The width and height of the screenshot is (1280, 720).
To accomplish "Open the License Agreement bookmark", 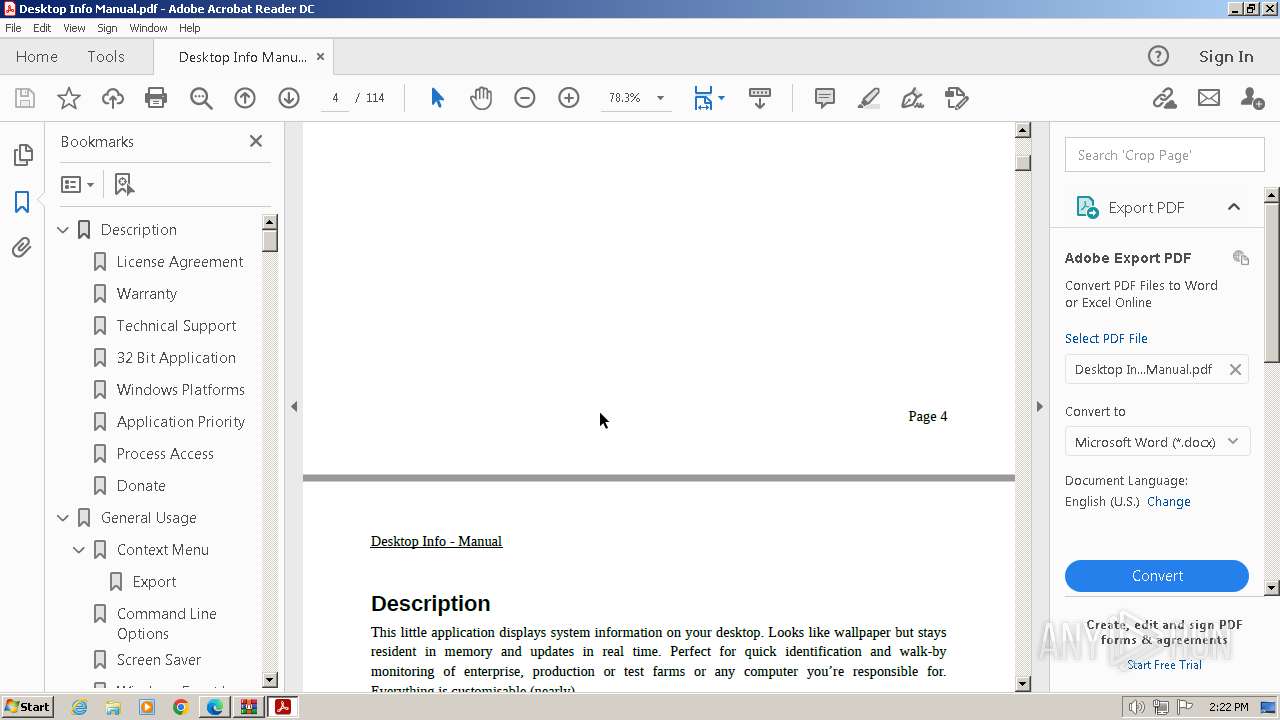I will click(179, 262).
